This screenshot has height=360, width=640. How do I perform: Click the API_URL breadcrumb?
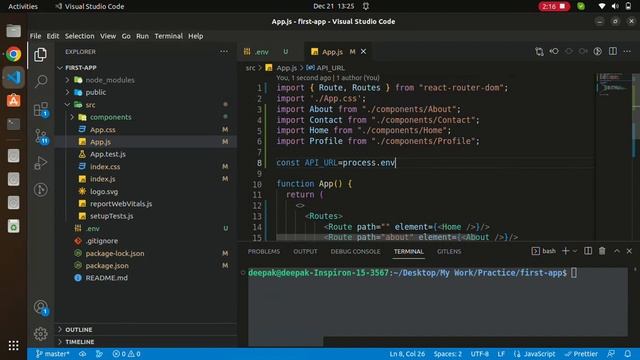326,68
